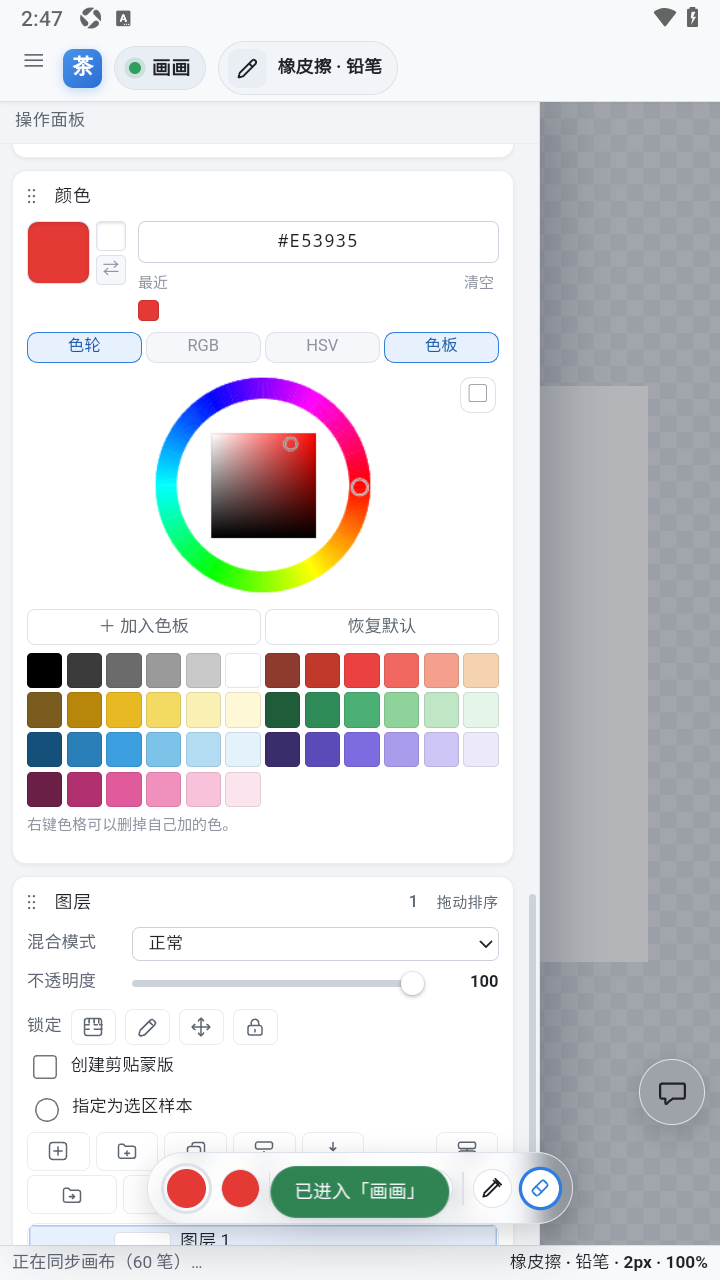
Task: Click the 操作面板 header
Action: click(x=50, y=120)
